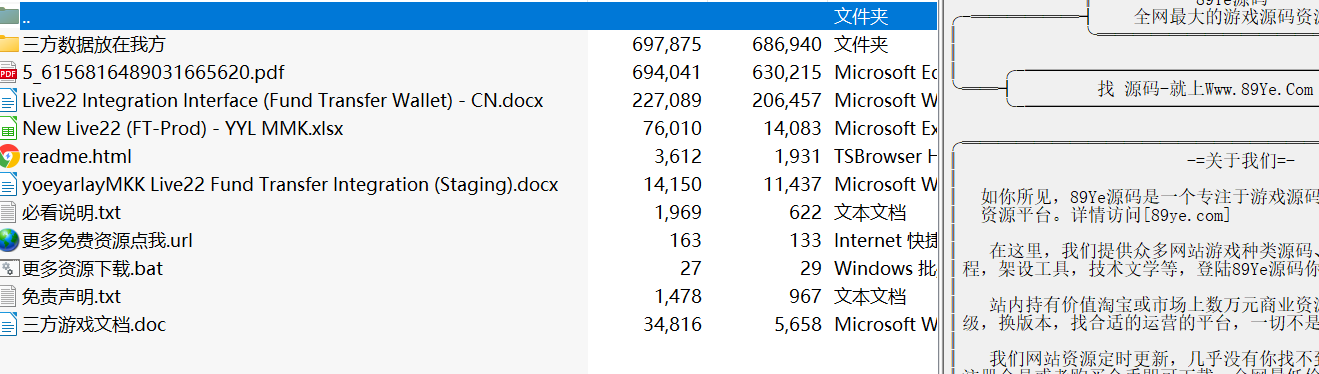Click the size value 697,875 of the folder
The image size is (1319, 374).
point(667,44)
